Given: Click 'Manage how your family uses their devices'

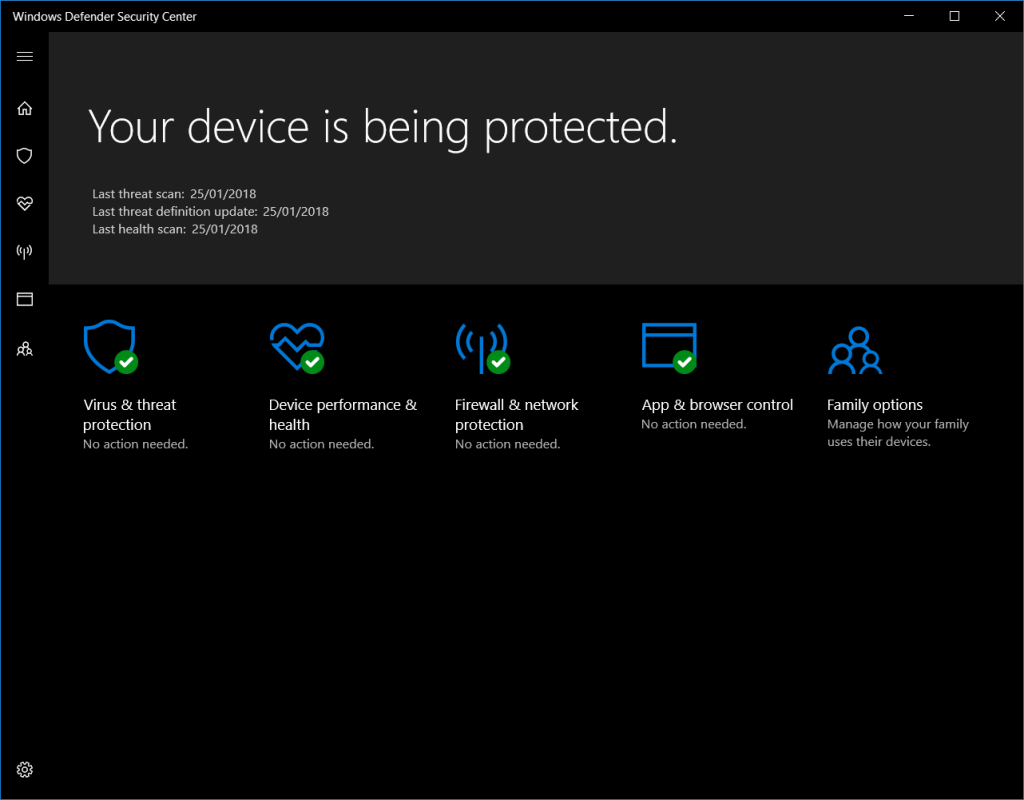Looking at the screenshot, I should (x=898, y=433).
